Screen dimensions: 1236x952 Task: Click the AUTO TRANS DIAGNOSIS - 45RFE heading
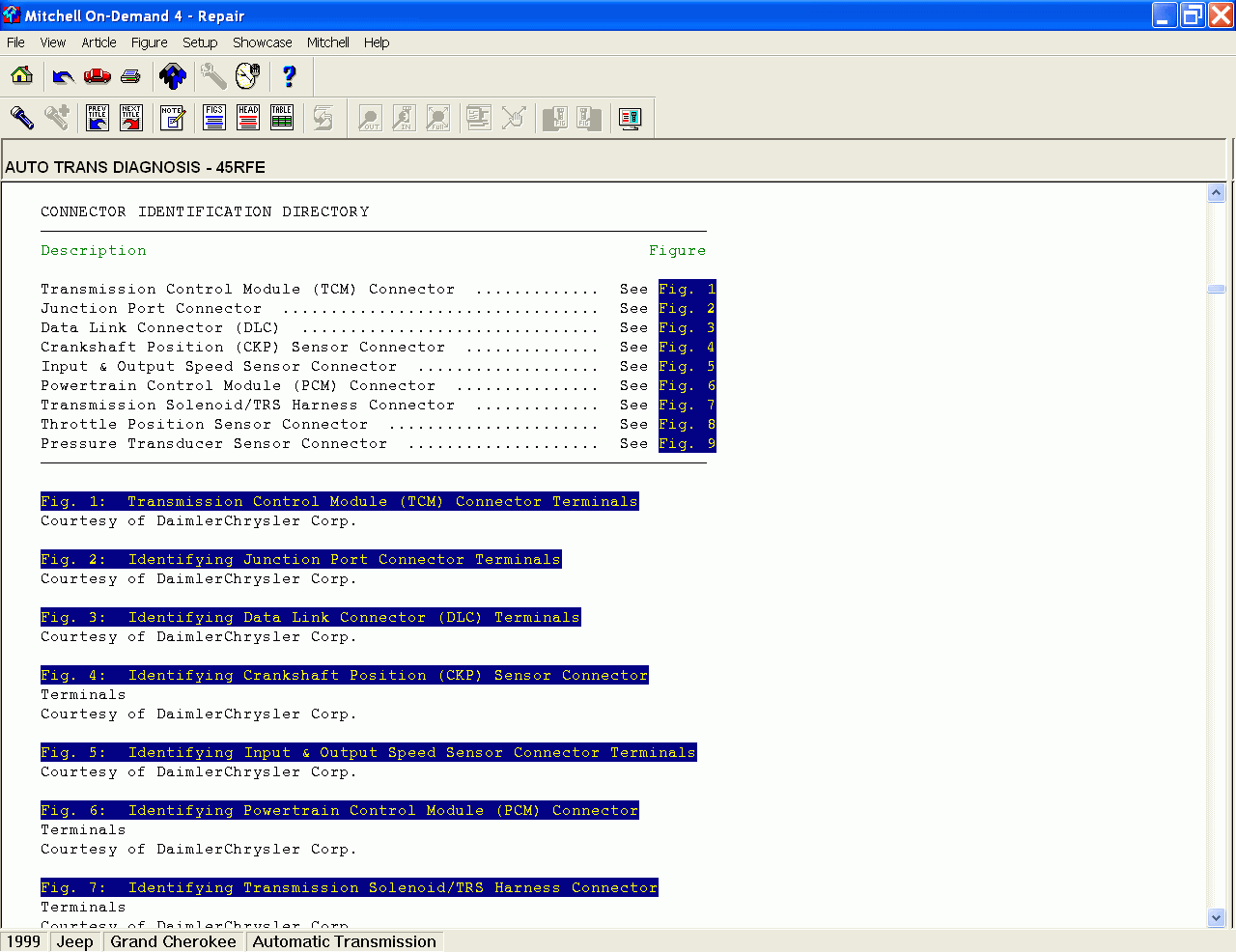click(135, 167)
